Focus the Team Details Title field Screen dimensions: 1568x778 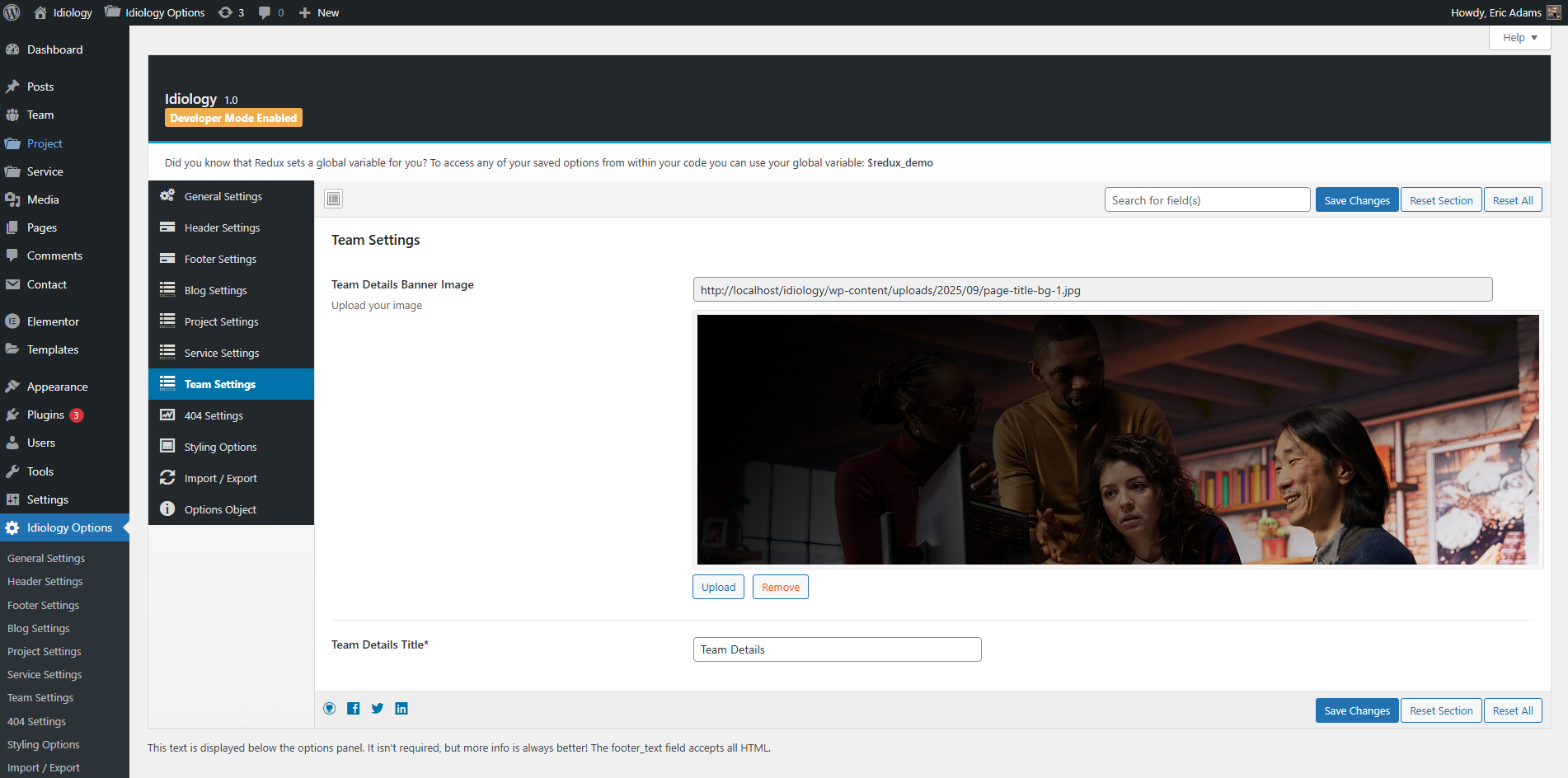coord(837,649)
